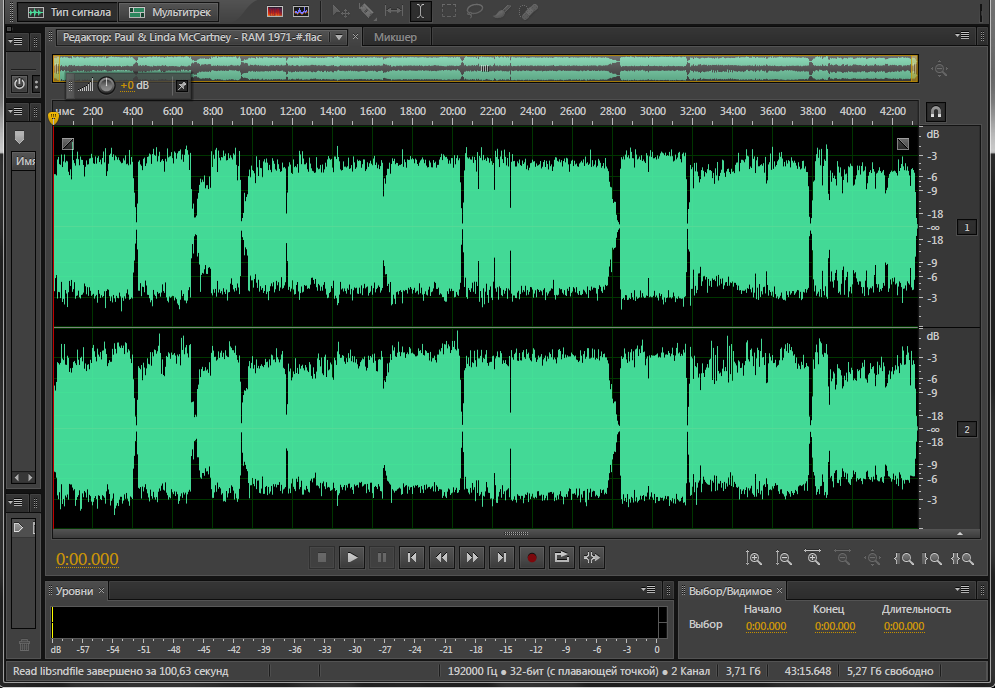The width and height of the screenshot is (995, 688).
Task: Close the Выбор/Видимое panel
Action: (779, 591)
